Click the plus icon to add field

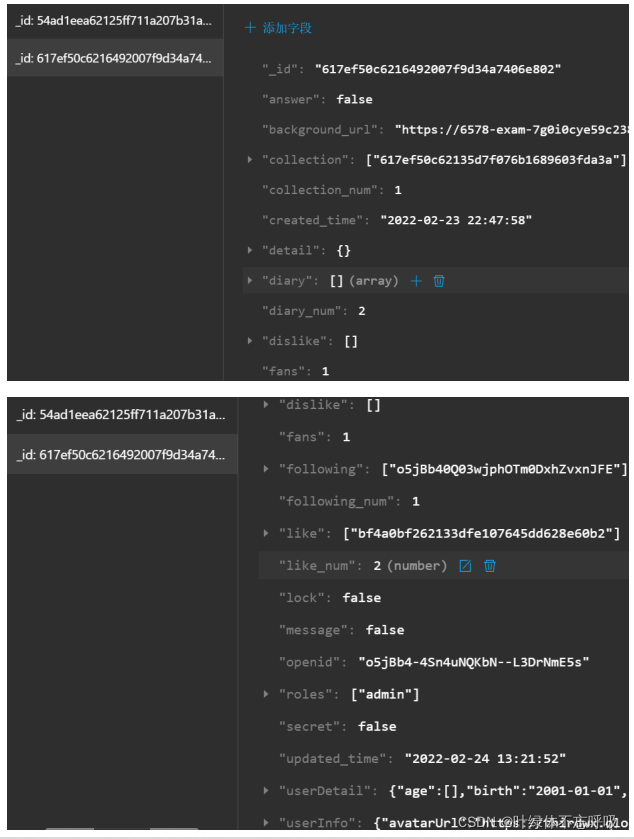251,28
